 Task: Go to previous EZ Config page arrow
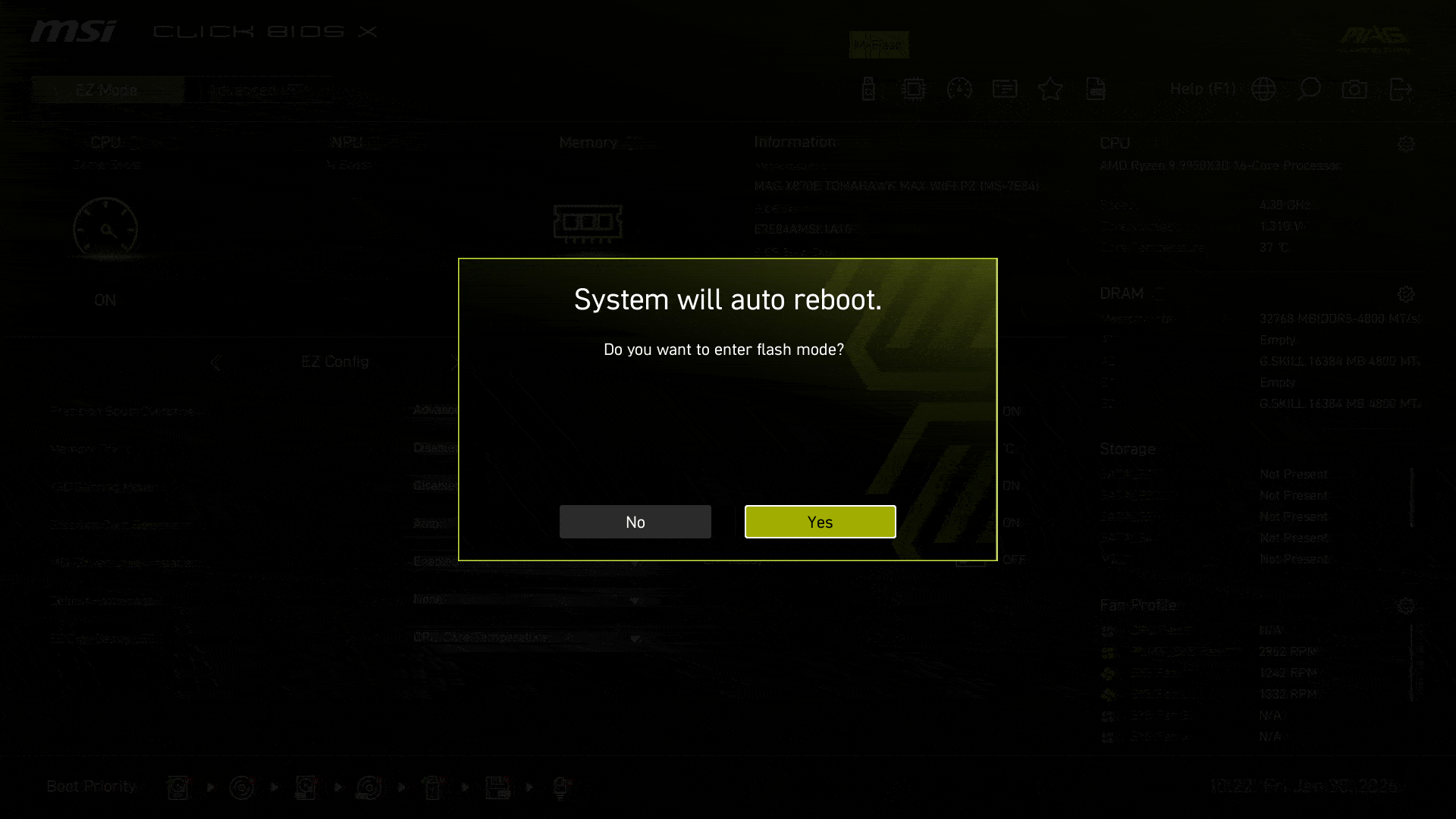click(216, 362)
